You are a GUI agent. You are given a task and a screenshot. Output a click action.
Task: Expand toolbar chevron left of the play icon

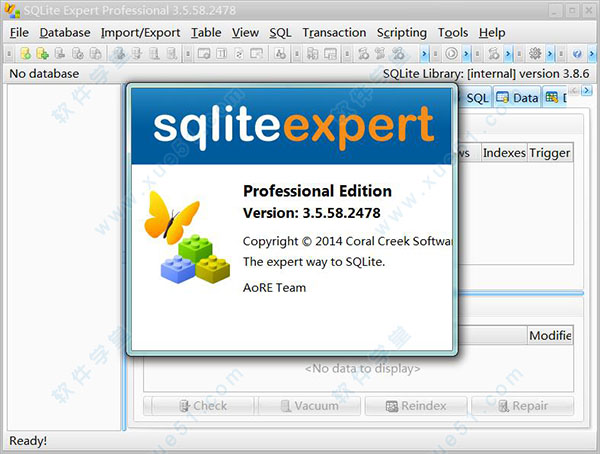coord(424,54)
